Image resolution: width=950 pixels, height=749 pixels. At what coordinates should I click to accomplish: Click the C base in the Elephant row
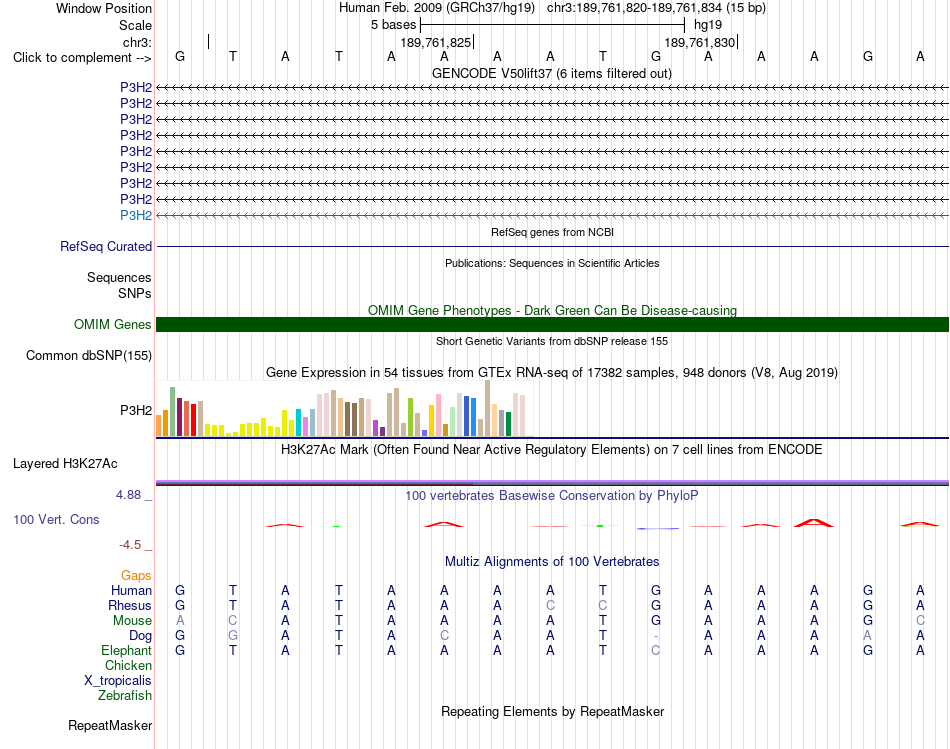click(x=656, y=650)
